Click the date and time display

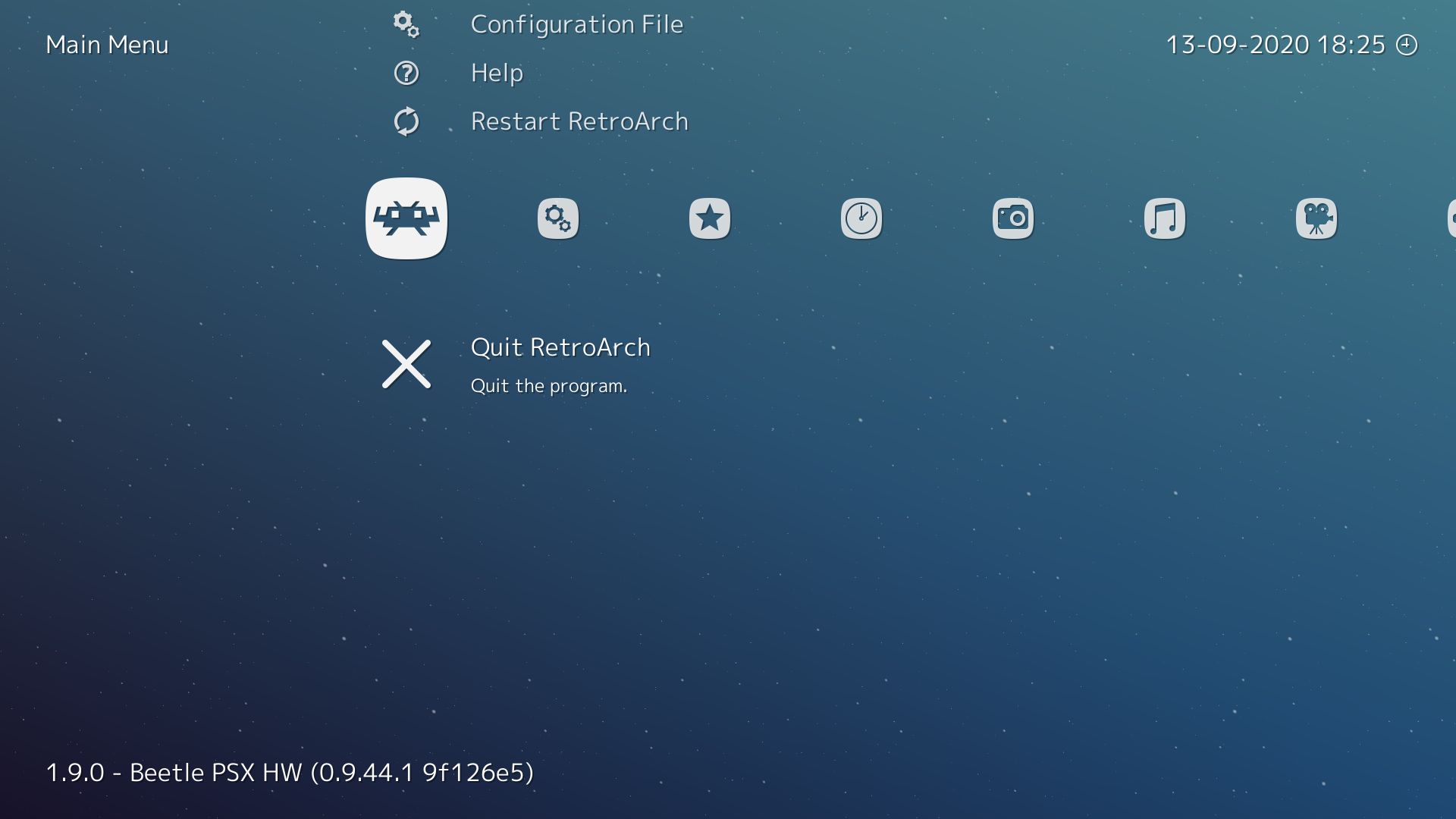pos(1275,45)
